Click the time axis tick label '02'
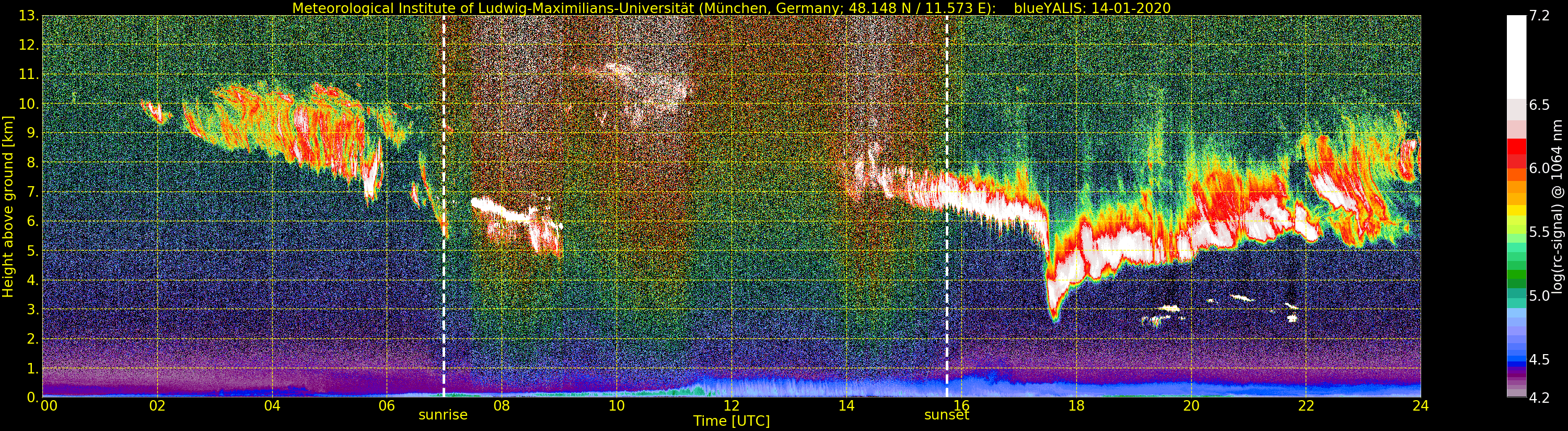Screen dimensions: 1568x431 click(x=157, y=405)
